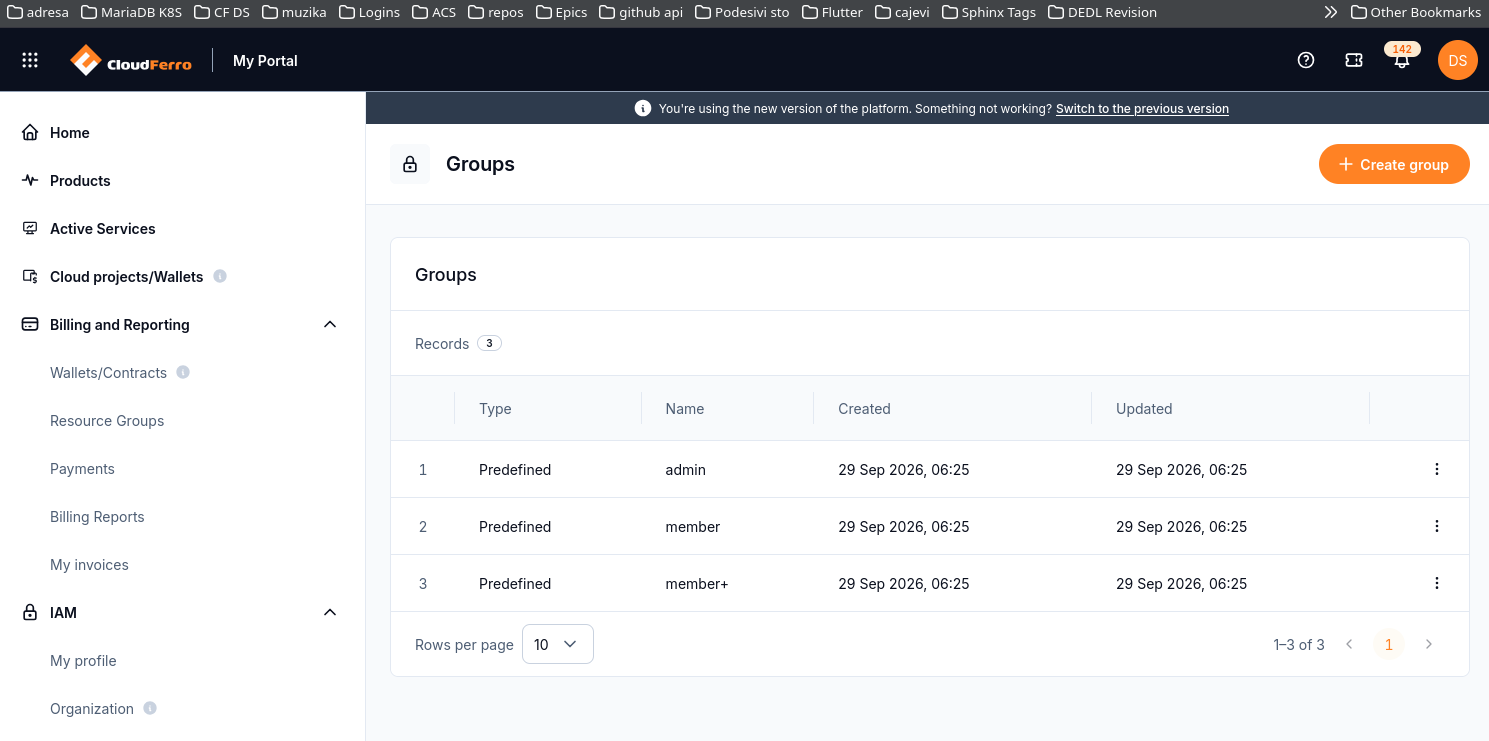Open Cloud projects/Wallets in the sidebar
1489x741 pixels.
(126, 276)
